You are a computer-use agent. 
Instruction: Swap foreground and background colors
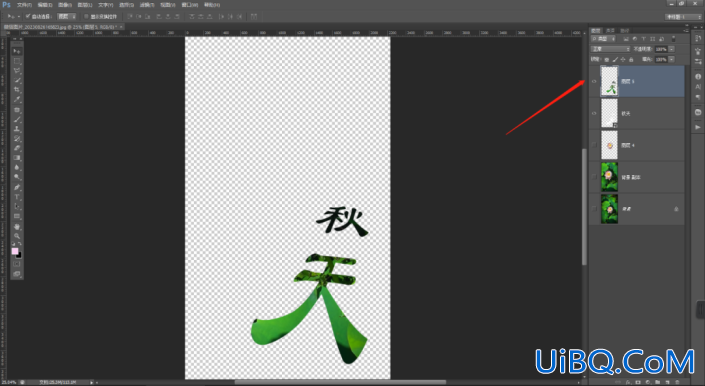tap(20, 244)
